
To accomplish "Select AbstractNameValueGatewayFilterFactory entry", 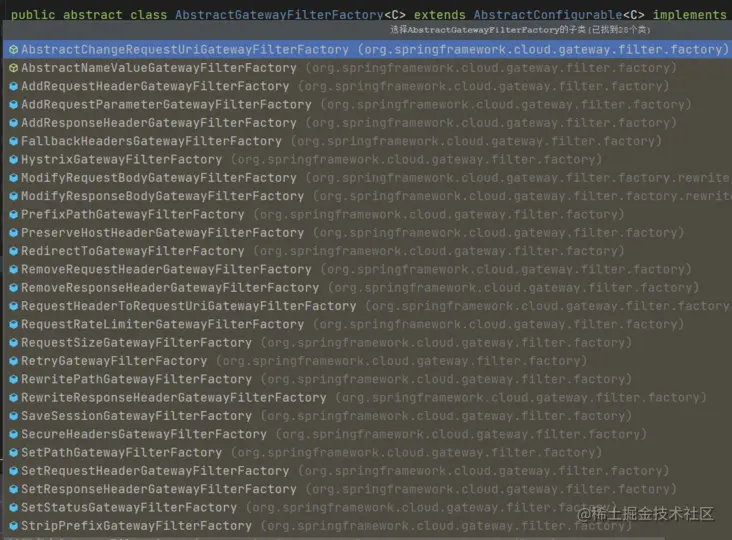I will [x=367, y=68].
